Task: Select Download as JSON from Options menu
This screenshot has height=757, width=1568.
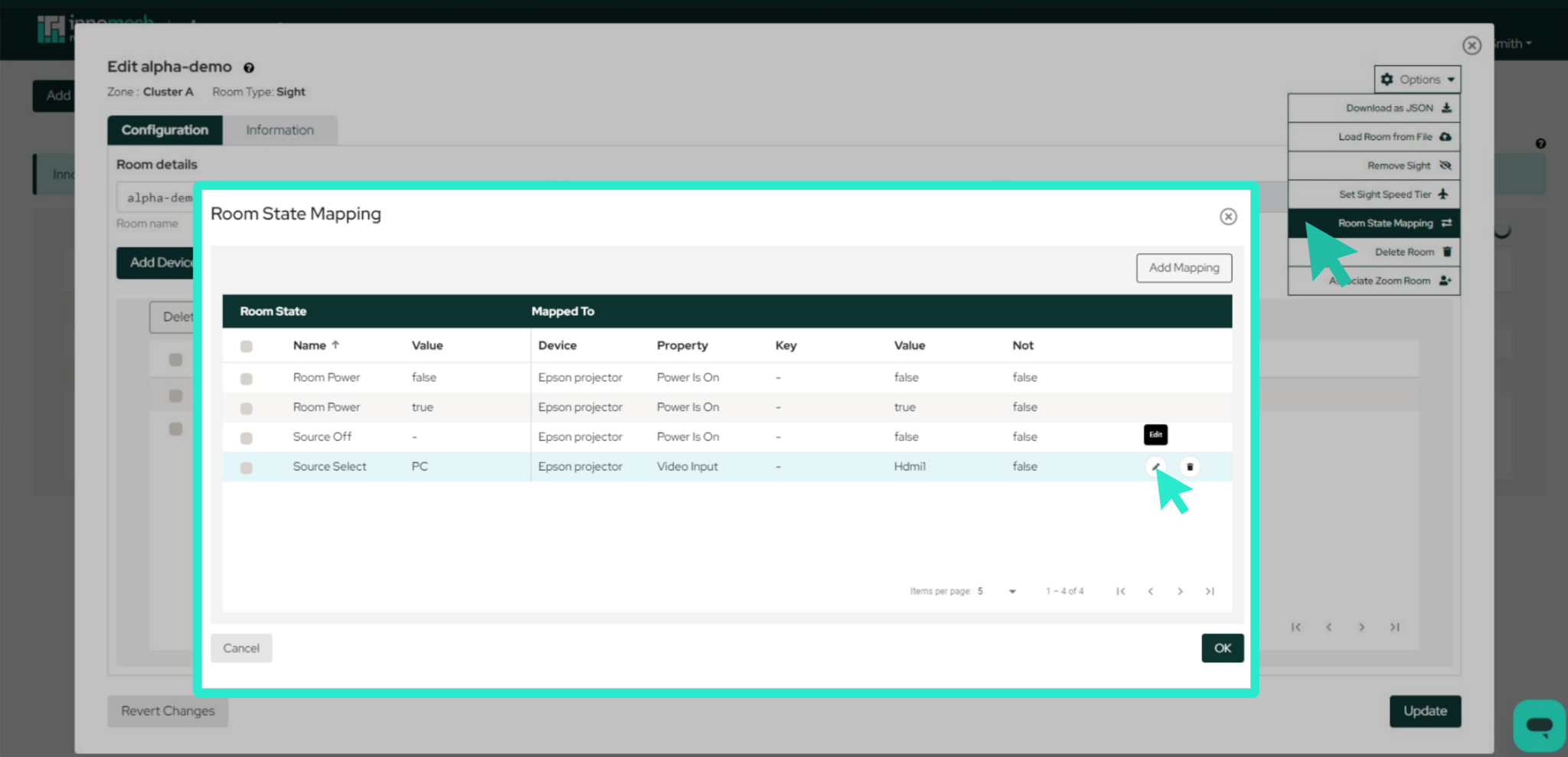Action: pyautogui.click(x=1389, y=107)
